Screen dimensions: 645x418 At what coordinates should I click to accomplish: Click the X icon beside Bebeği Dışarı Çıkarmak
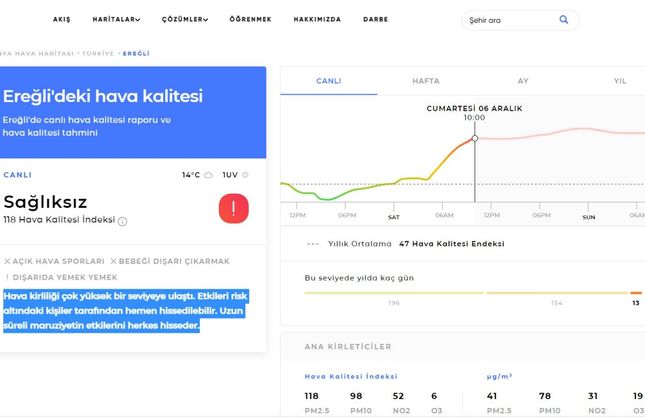[113, 261]
